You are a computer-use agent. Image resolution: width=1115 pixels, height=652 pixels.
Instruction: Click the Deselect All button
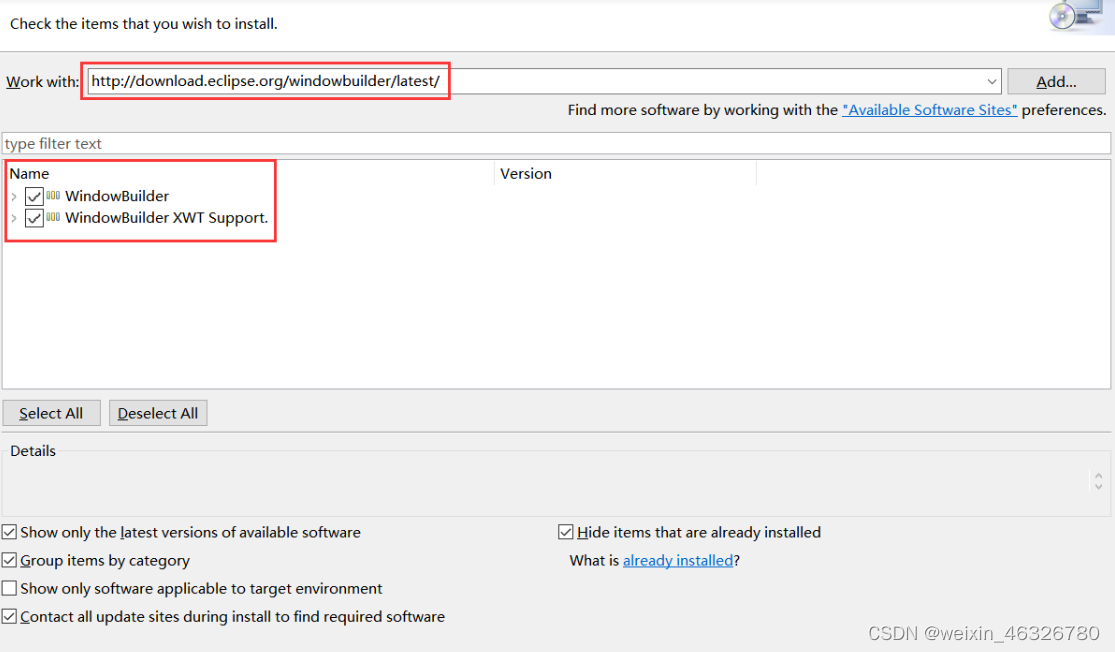157,412
